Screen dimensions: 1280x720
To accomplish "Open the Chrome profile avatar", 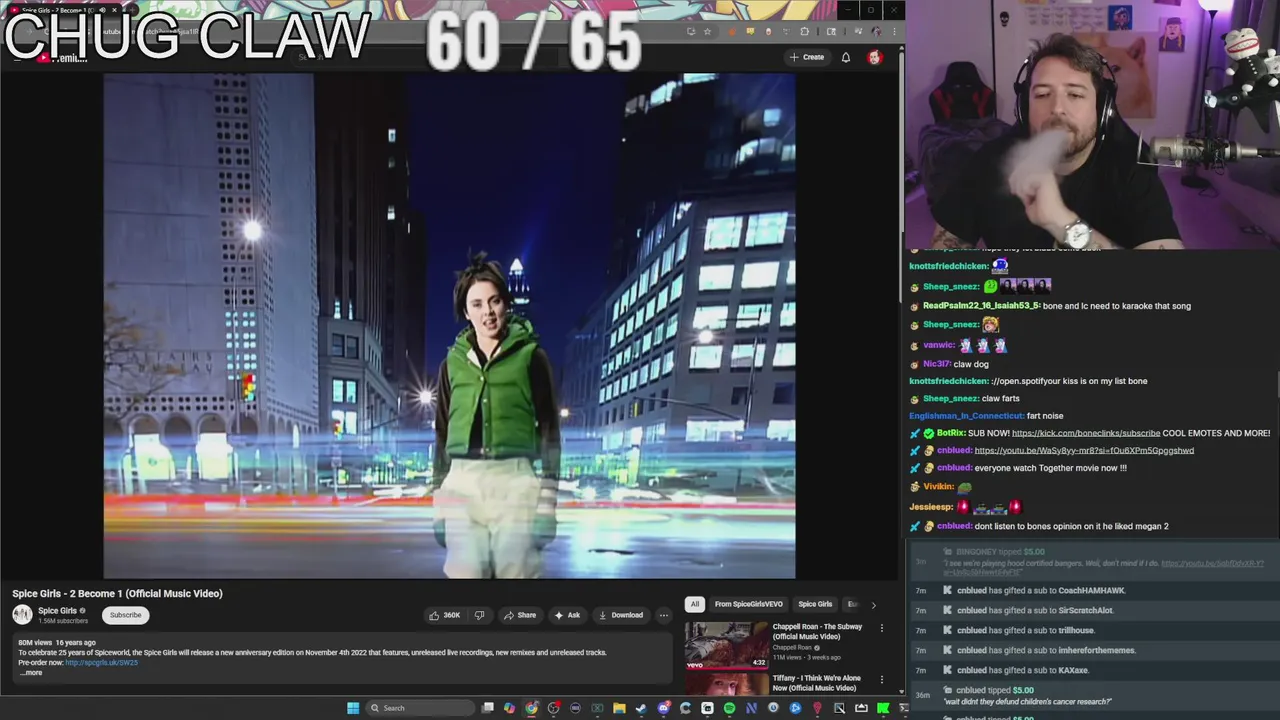I will click(876, 31).
